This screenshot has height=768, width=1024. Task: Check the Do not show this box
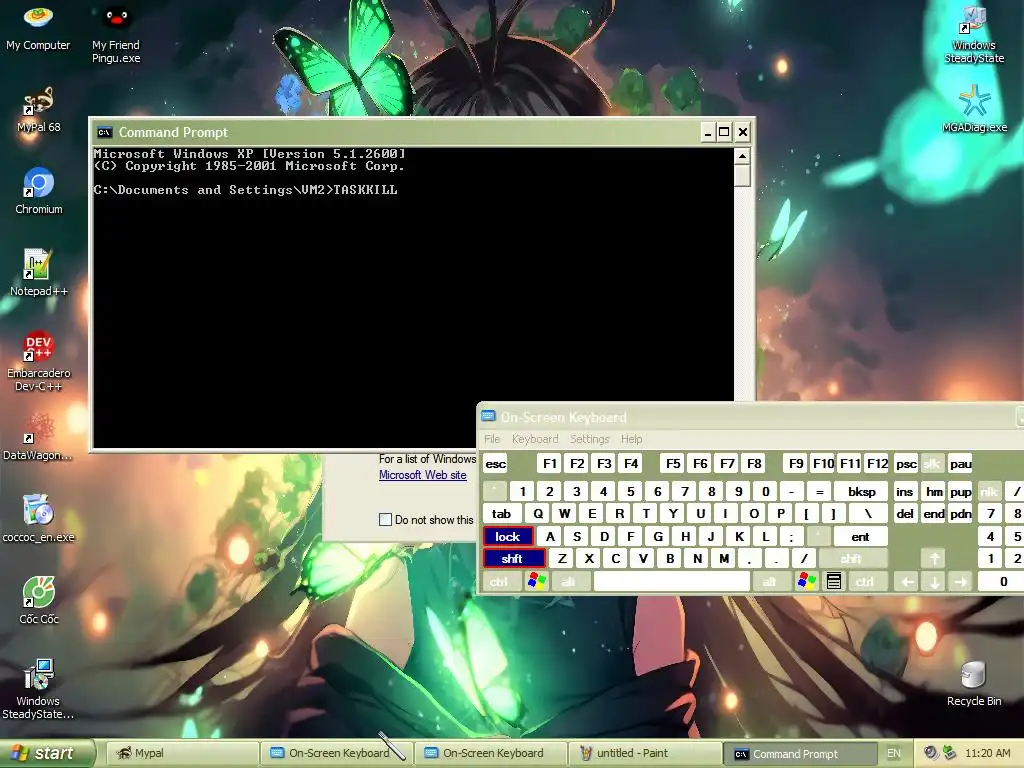(x=385, y=519)
